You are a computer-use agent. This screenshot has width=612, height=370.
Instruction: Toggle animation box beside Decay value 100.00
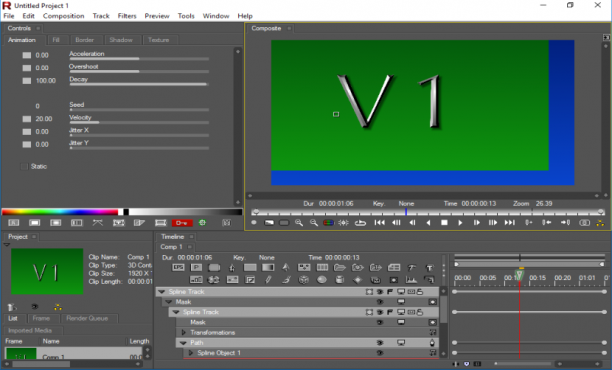tap(27, 81)
